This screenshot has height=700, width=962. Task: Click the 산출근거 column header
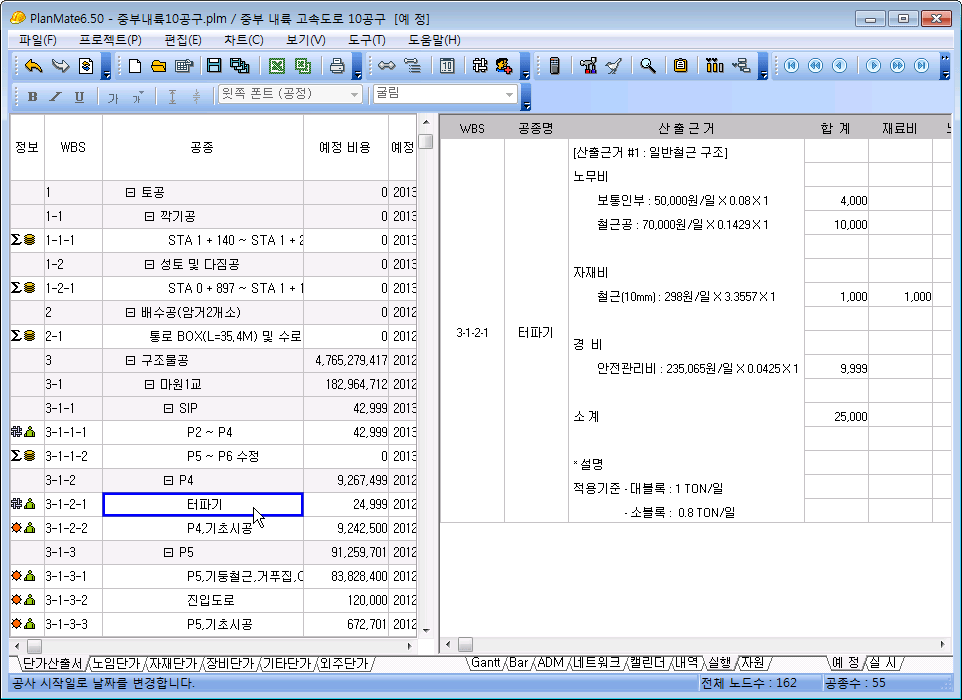pyautogui.click(x=685, y=128)
